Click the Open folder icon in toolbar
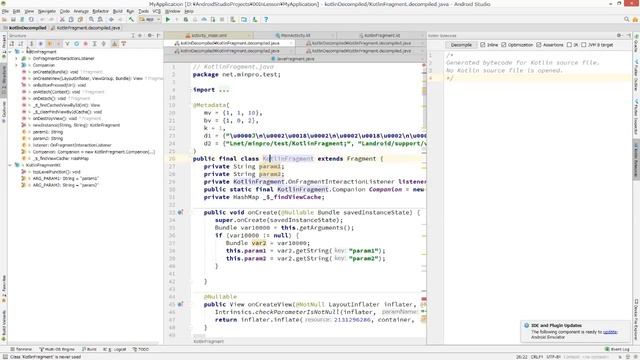 click(4, 19)
